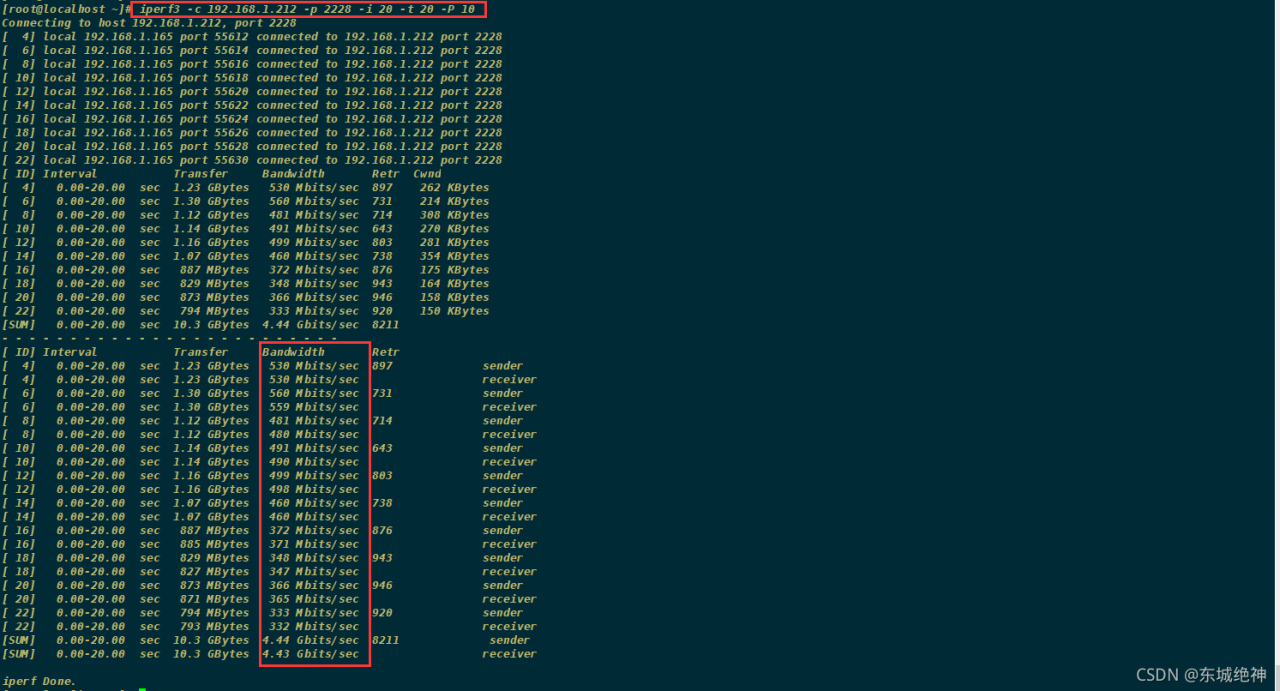Click the '308 KBytes' Cwnd value

point(455,215)
